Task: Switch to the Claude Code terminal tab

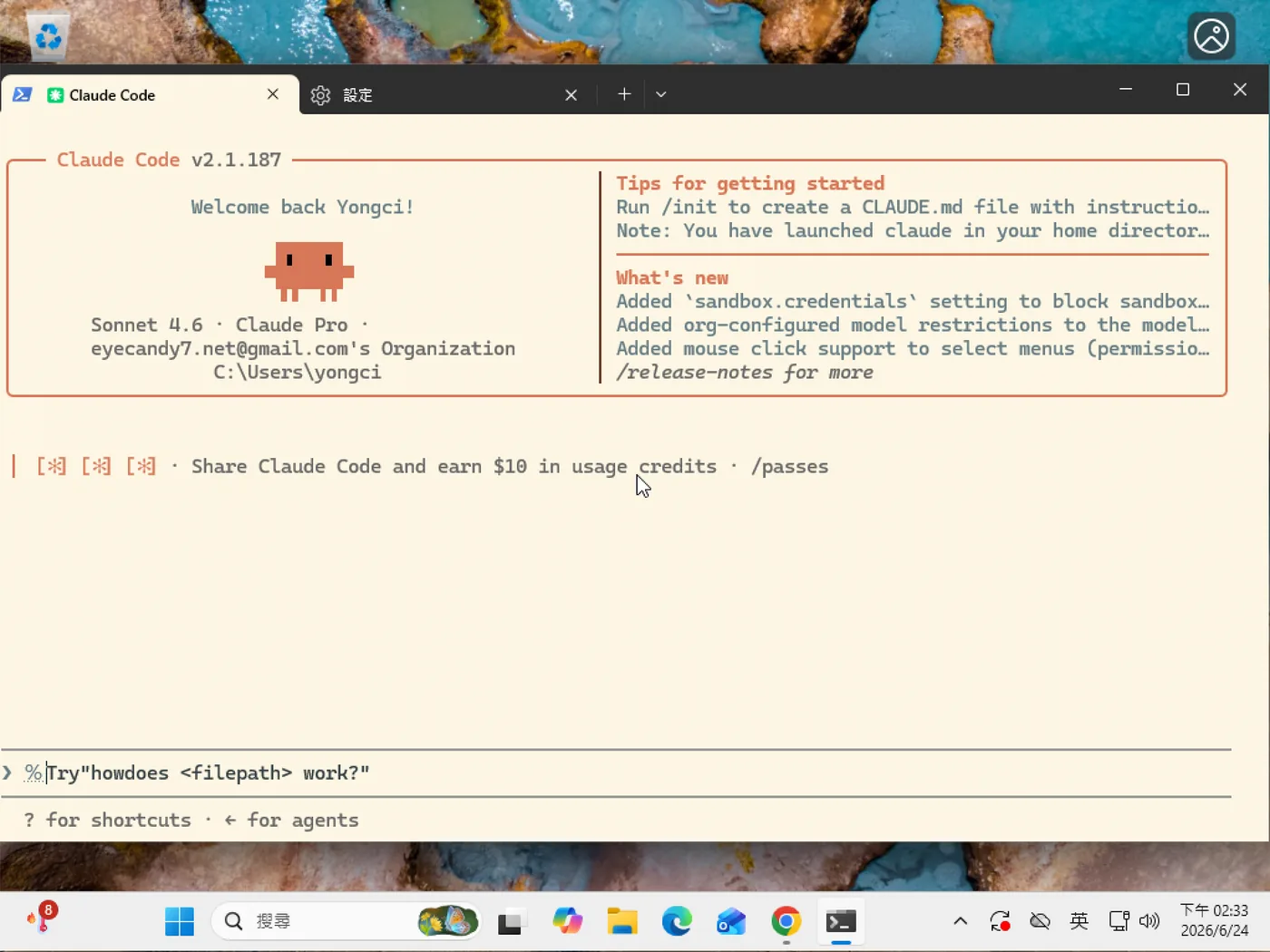Action: 150,94
